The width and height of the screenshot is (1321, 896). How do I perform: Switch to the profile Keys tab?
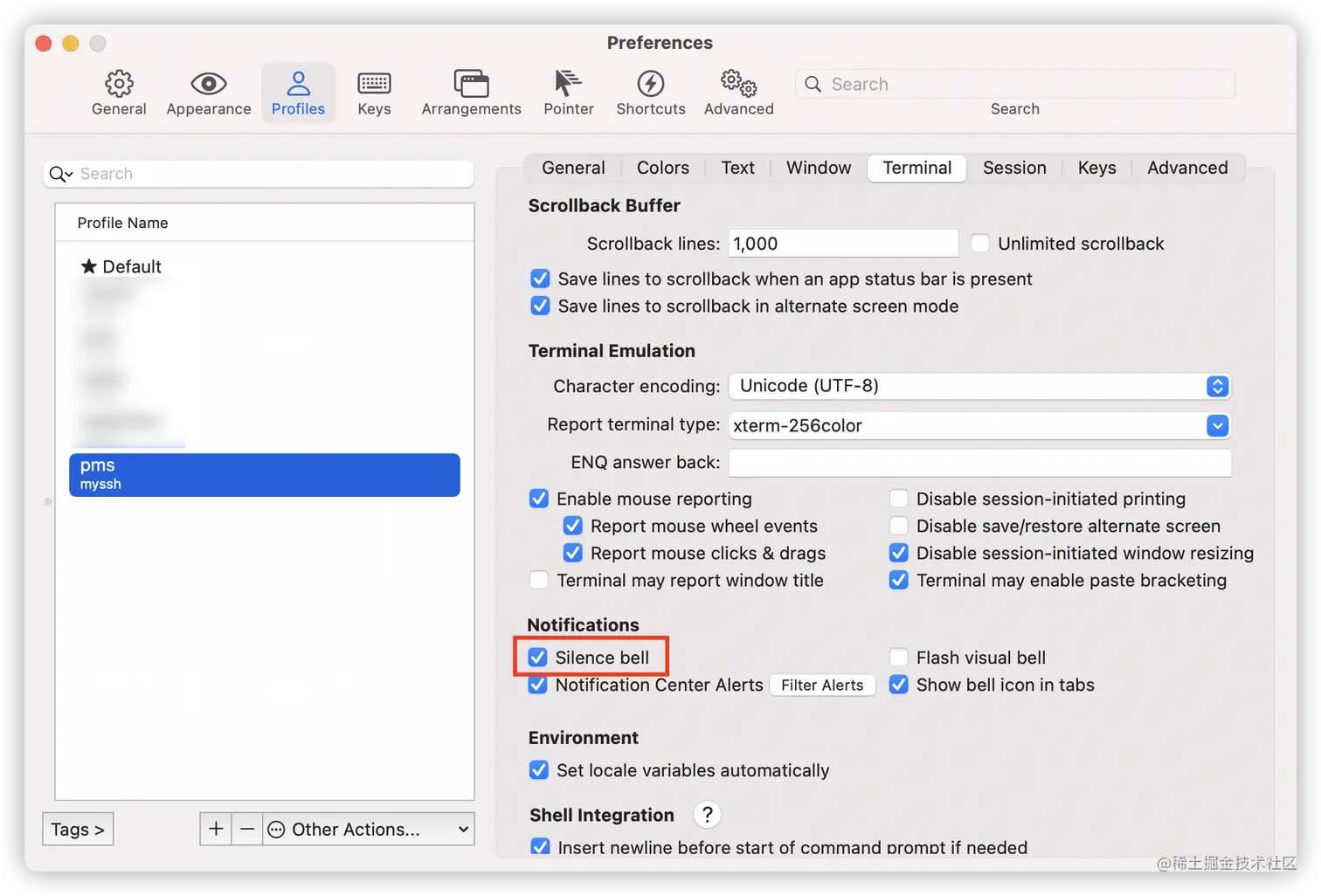pyautogui.click(x=1096, y=168)
